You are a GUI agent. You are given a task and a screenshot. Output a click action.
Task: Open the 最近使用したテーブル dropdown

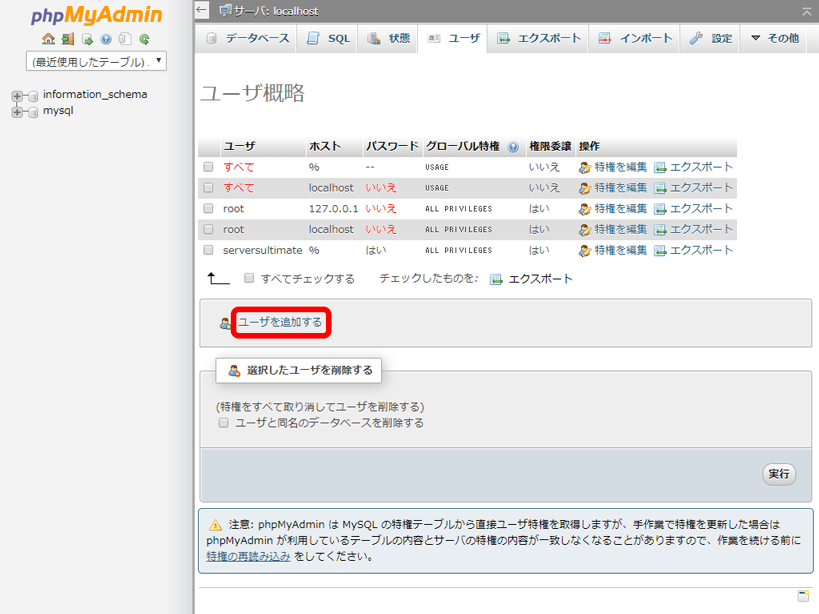click(97, 62)
